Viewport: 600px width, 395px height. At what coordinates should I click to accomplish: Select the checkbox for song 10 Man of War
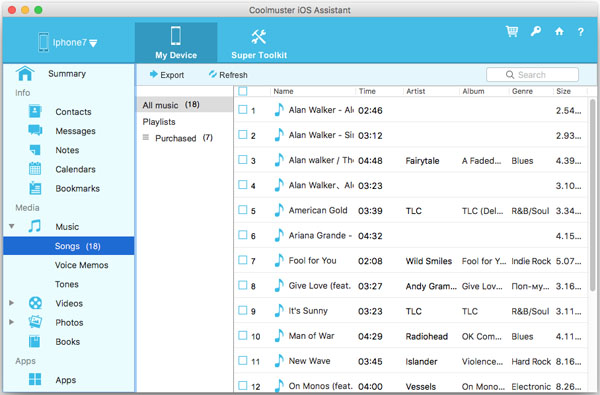243,335
